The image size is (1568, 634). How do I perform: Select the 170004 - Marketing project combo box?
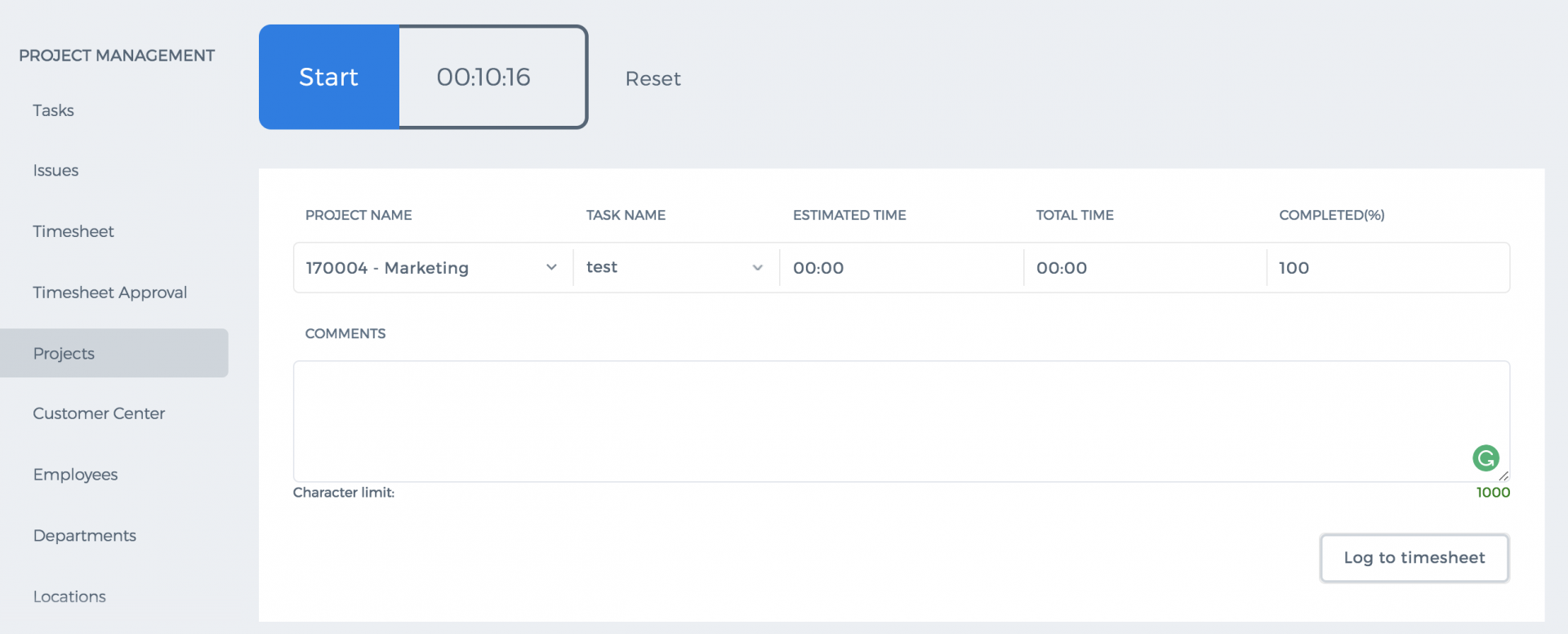(x=433, y=267)
